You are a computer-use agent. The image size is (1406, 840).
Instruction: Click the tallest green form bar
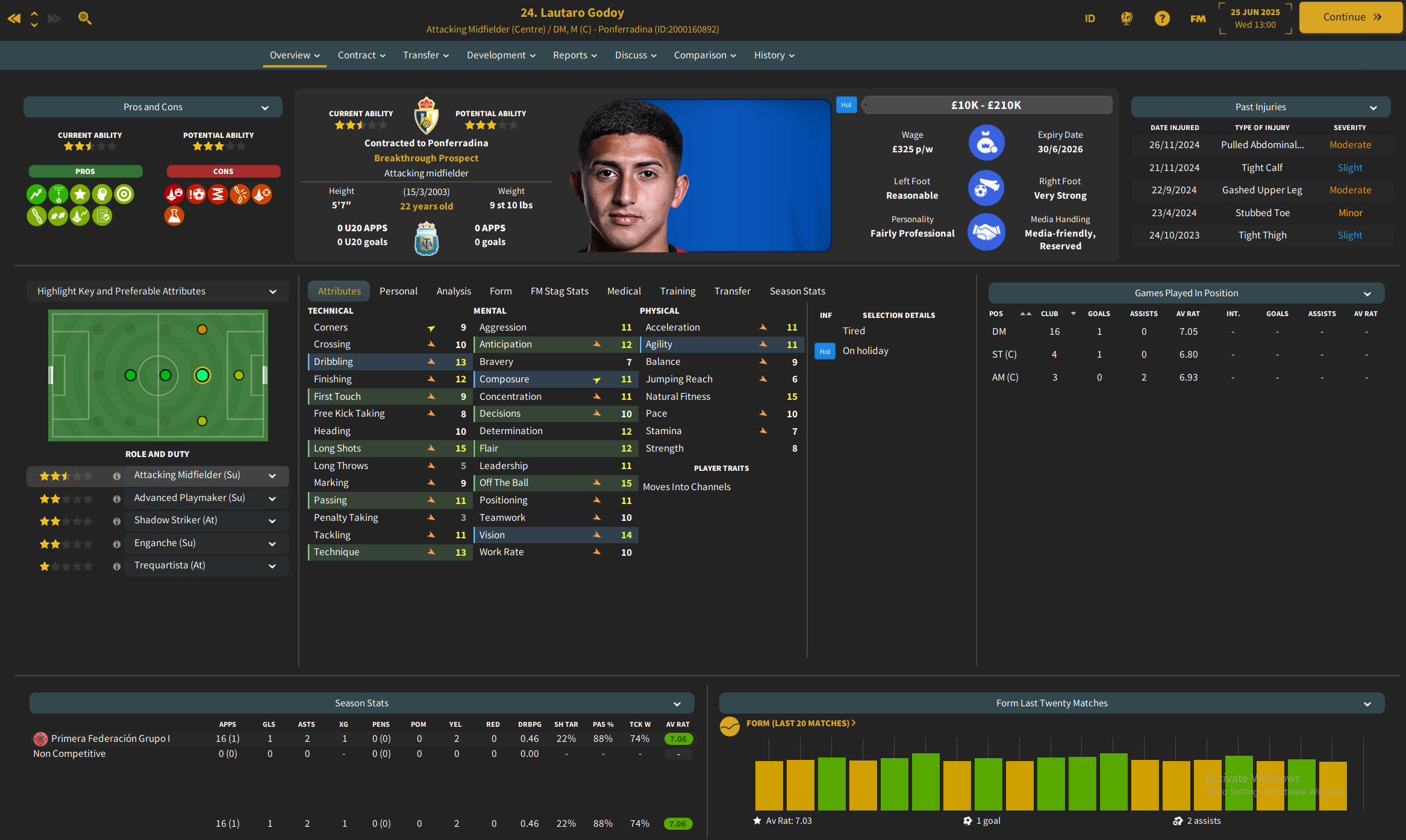click(x=925, y=781)
